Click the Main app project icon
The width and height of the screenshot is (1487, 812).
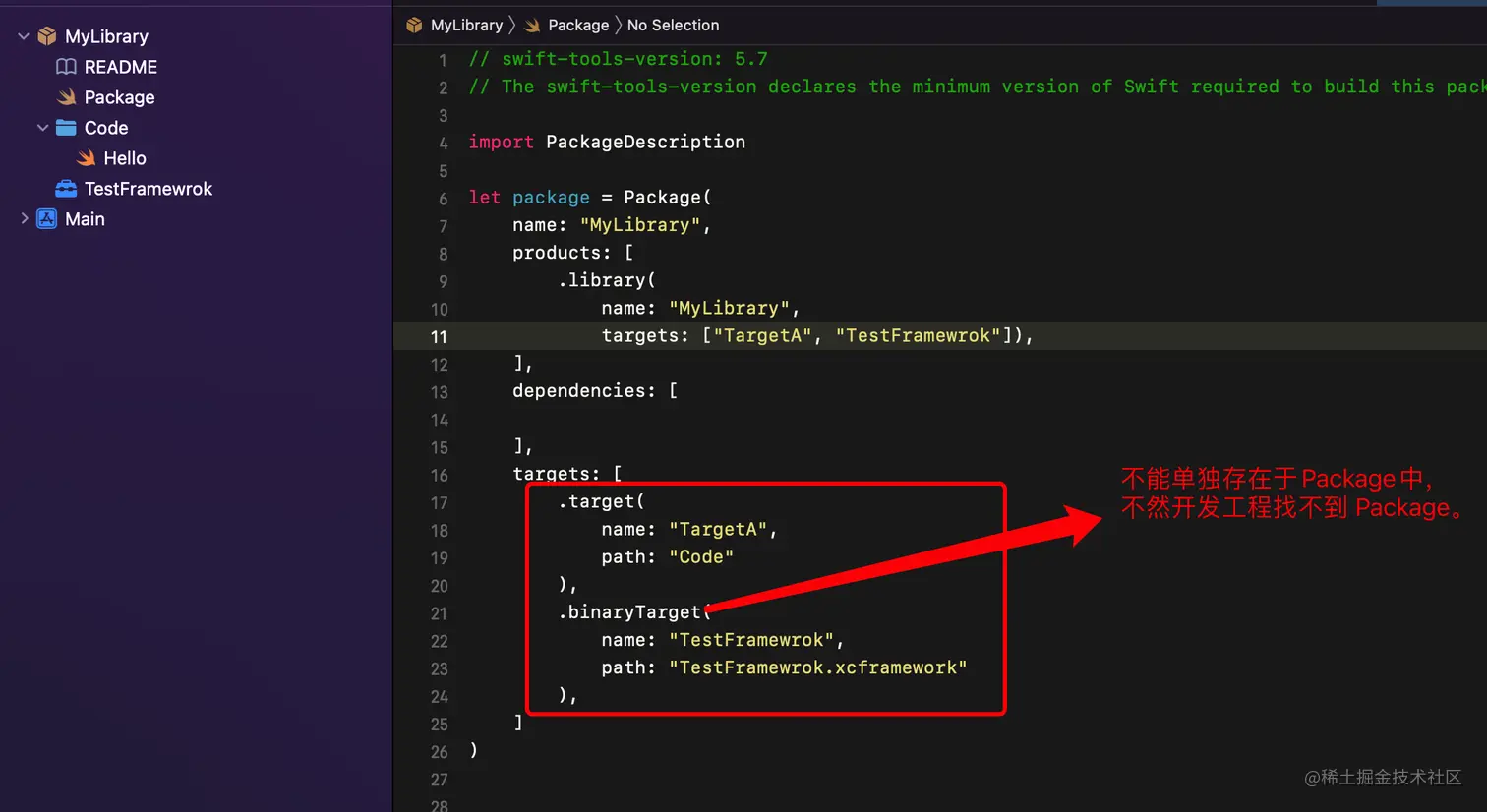[46, 219]
